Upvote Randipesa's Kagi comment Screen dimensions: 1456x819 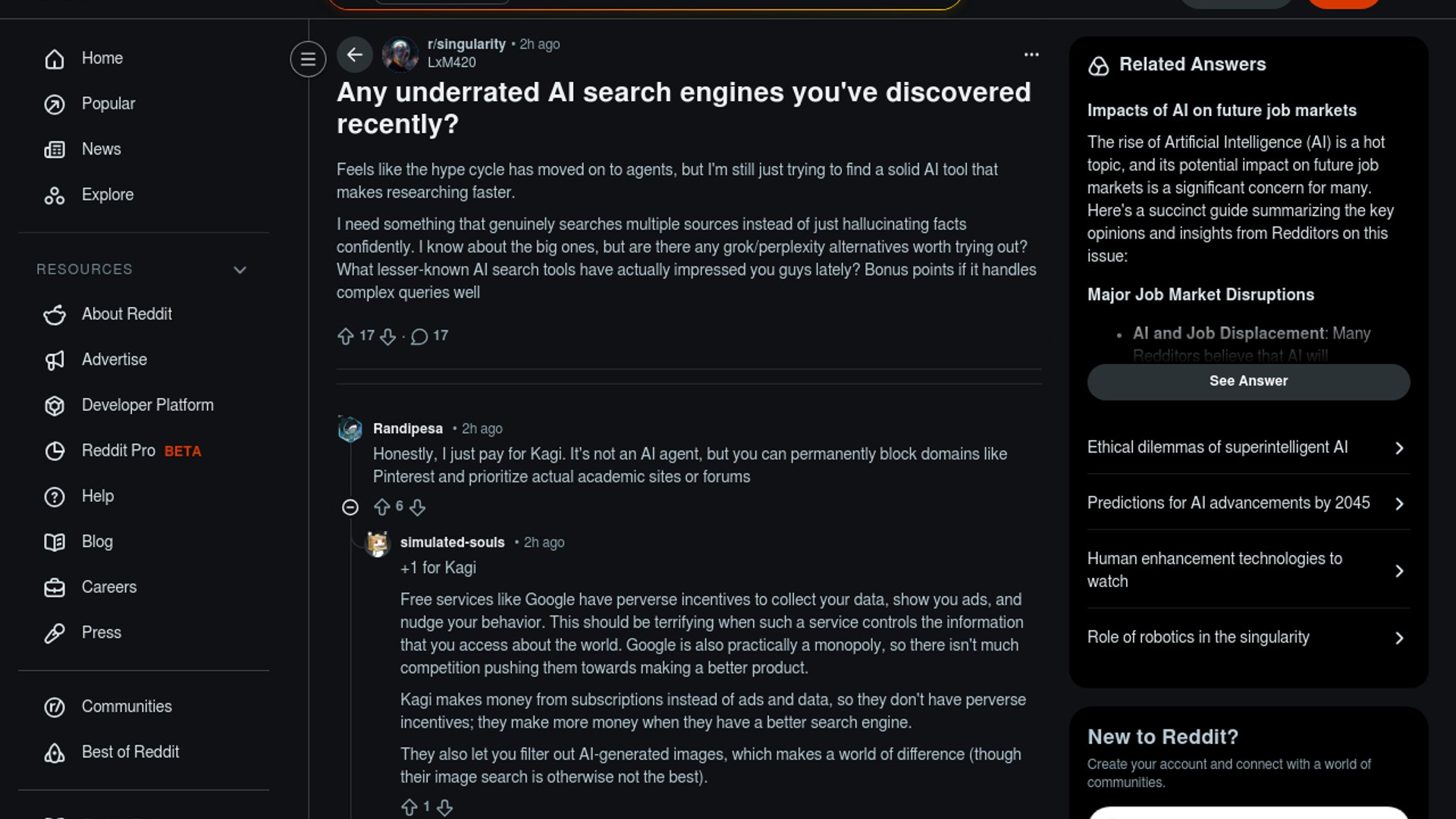pos(382,507)
